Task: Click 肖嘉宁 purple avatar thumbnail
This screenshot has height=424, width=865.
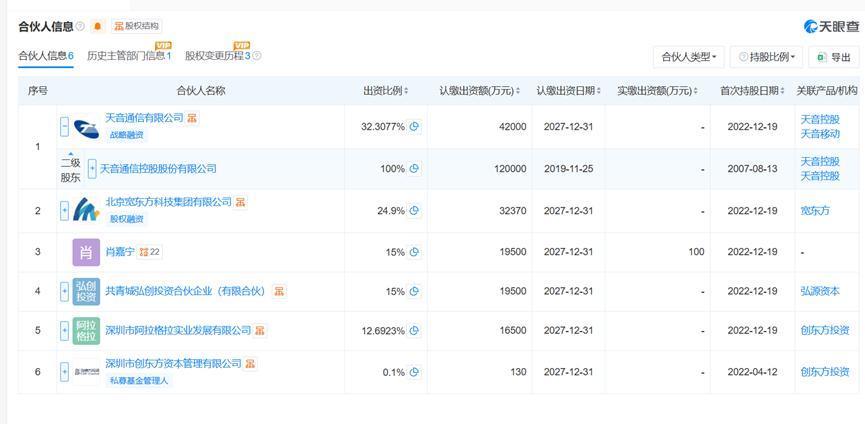Action: [x=86, y=252]
